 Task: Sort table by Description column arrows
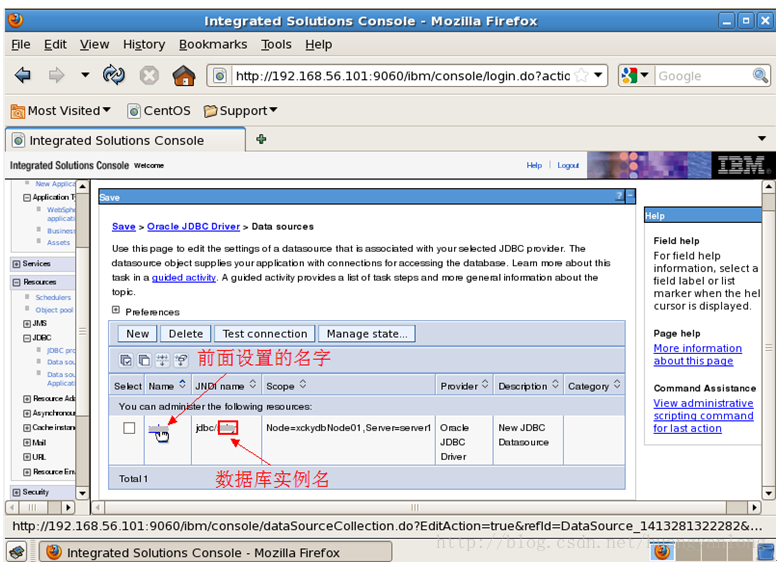click(555, 384)
